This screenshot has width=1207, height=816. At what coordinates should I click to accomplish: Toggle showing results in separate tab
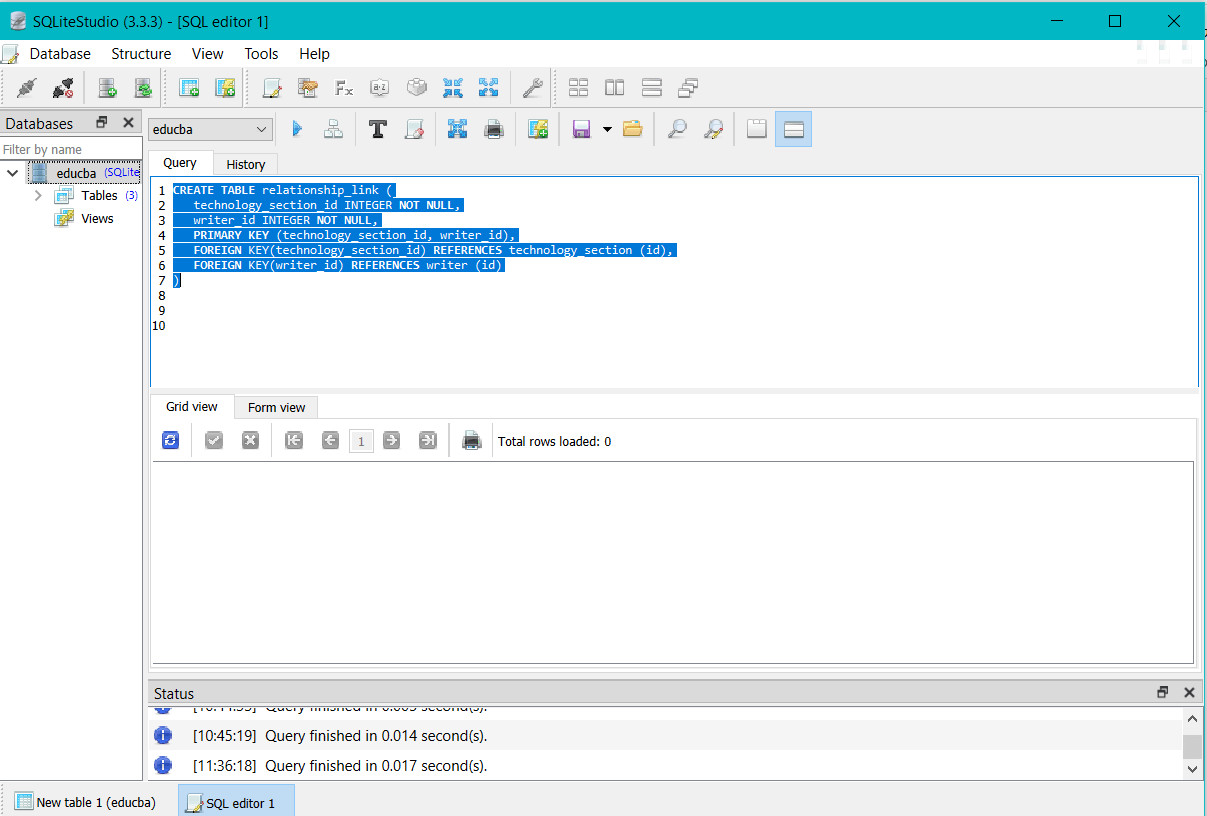click(756, 128)
